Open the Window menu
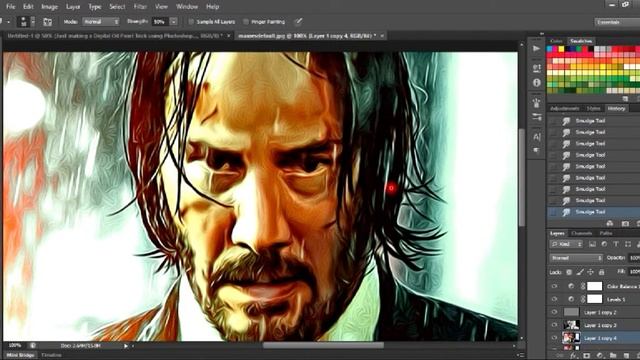Image resolution: width=640 pixels, height=360 pixels. (x=187, y=7)
